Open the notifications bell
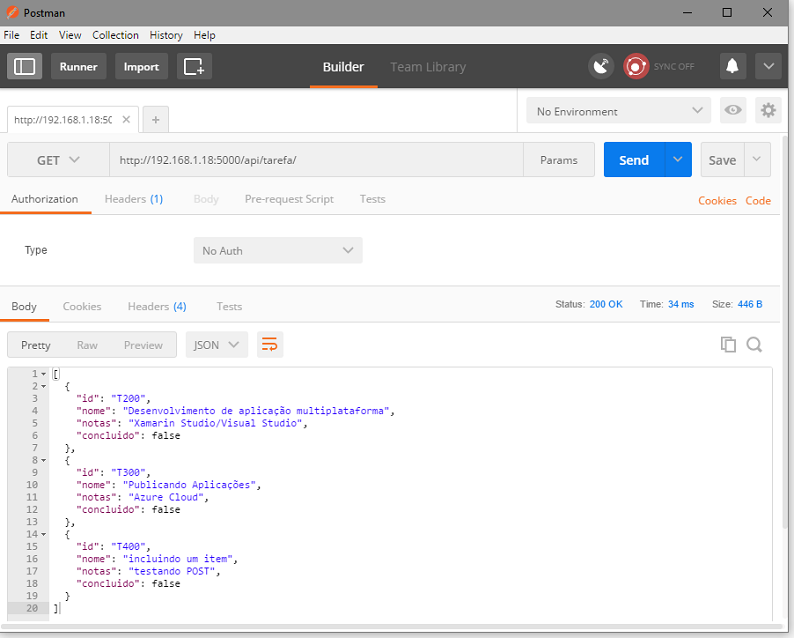 (x=733, y=66)
